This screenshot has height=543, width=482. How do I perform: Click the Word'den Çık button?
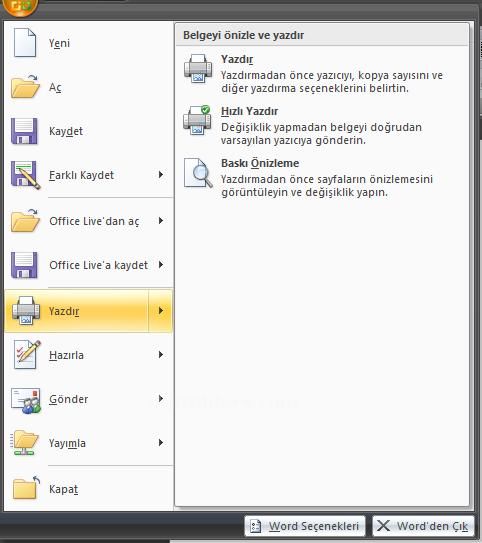click(423, 526)
